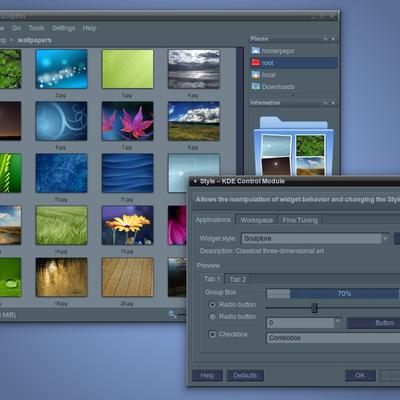Open the preview Combobox
The image size is (400, 400).
(x=333, y=338)
